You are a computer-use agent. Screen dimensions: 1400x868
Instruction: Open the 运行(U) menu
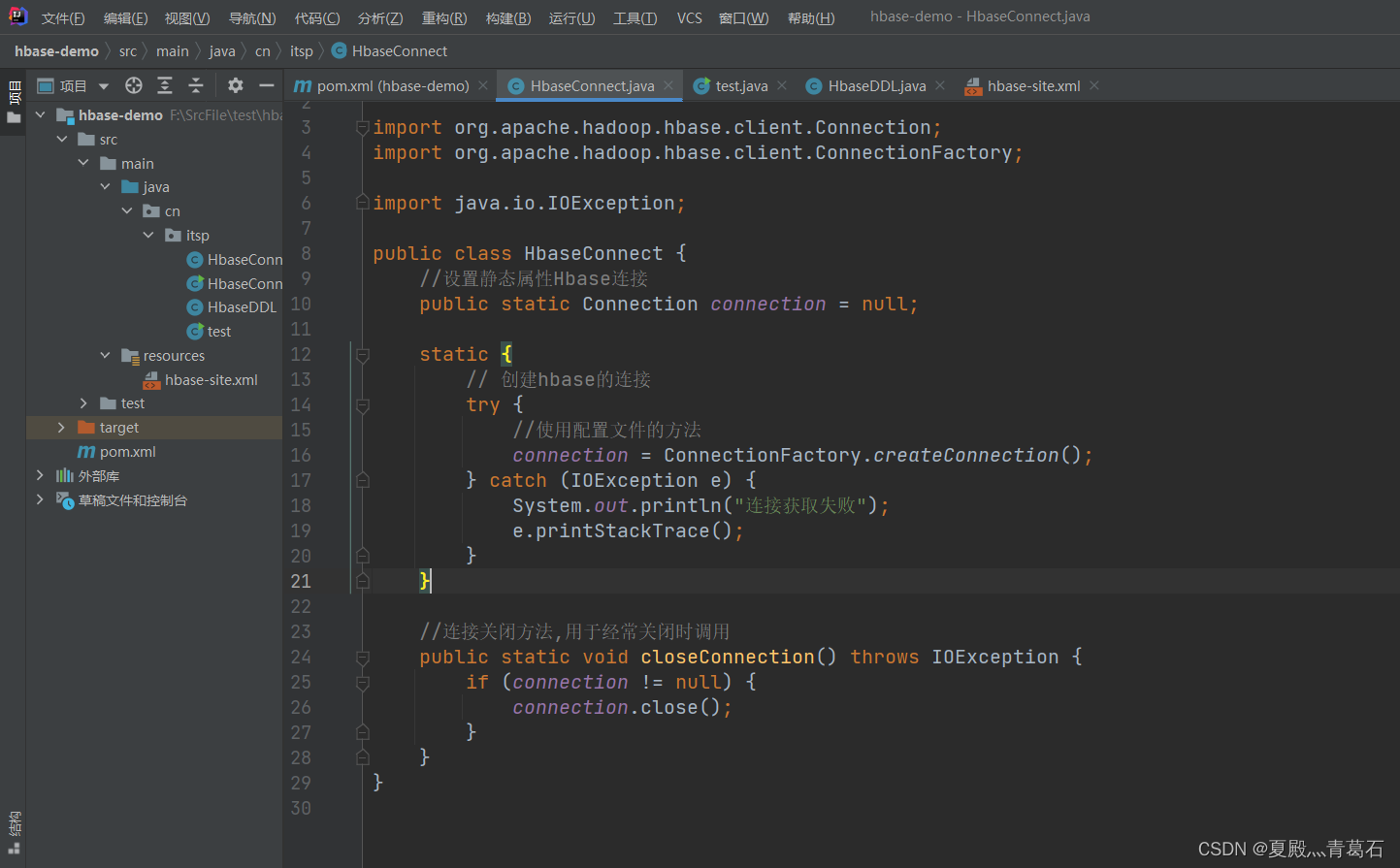coord(571,17)
